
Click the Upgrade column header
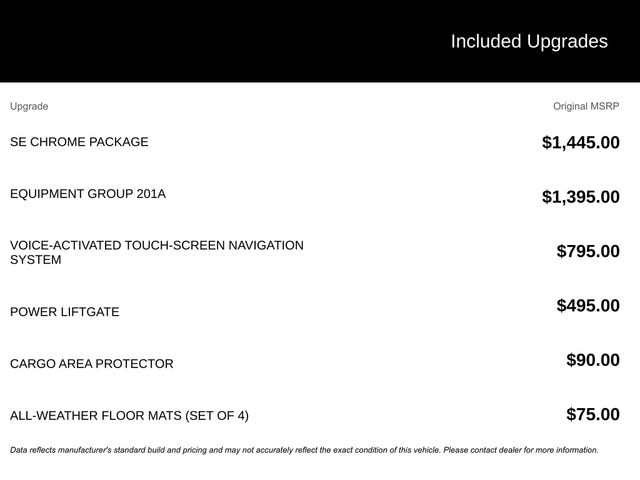point(29,106)
